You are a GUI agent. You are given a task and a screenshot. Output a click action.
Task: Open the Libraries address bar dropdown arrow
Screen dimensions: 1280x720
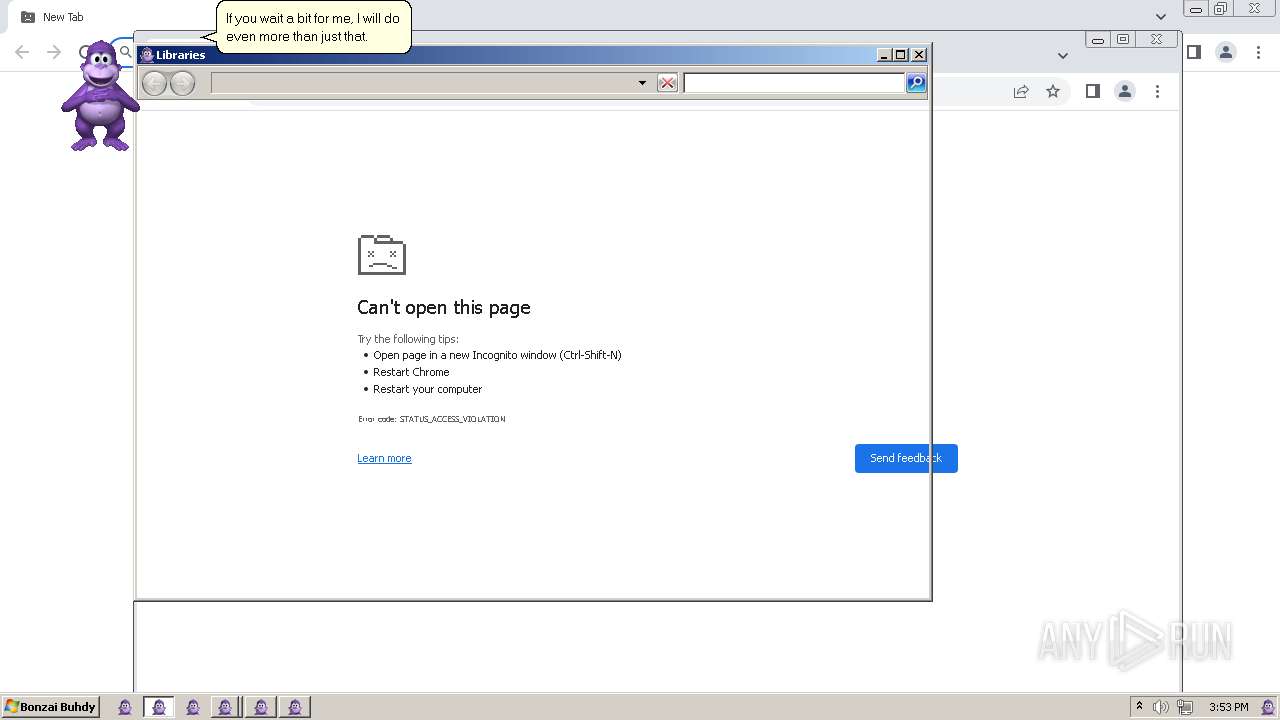pos(642,83)
